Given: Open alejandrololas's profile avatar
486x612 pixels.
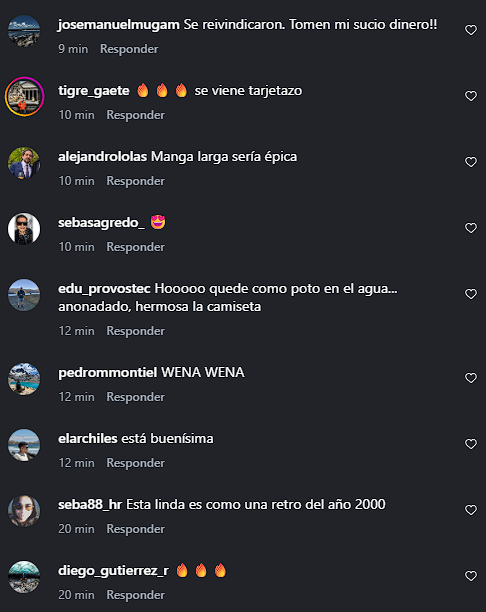Looking at the screenshot, I should (x=24, y=163).
